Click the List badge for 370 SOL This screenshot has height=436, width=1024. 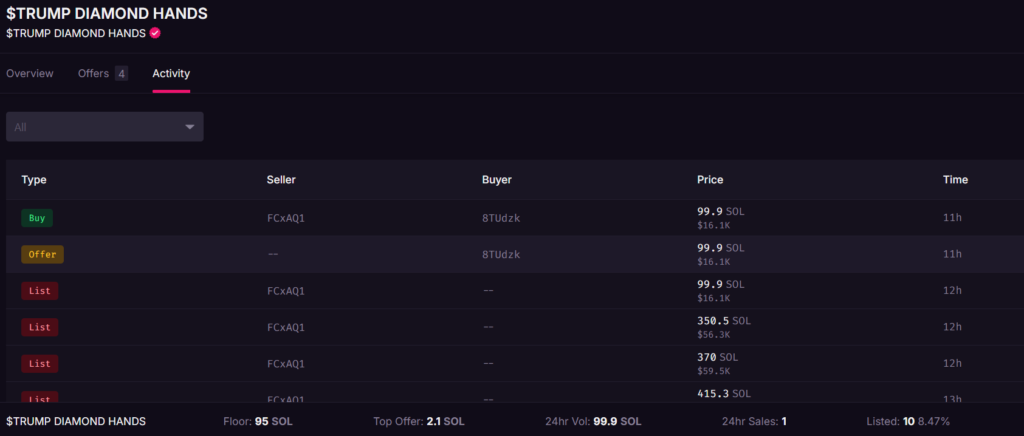[x=40, y=364]
